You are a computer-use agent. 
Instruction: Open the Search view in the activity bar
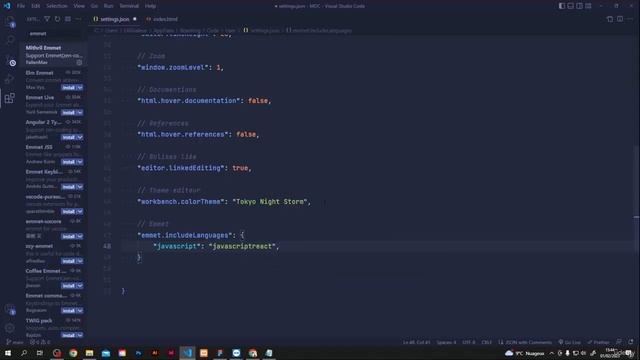10,40
